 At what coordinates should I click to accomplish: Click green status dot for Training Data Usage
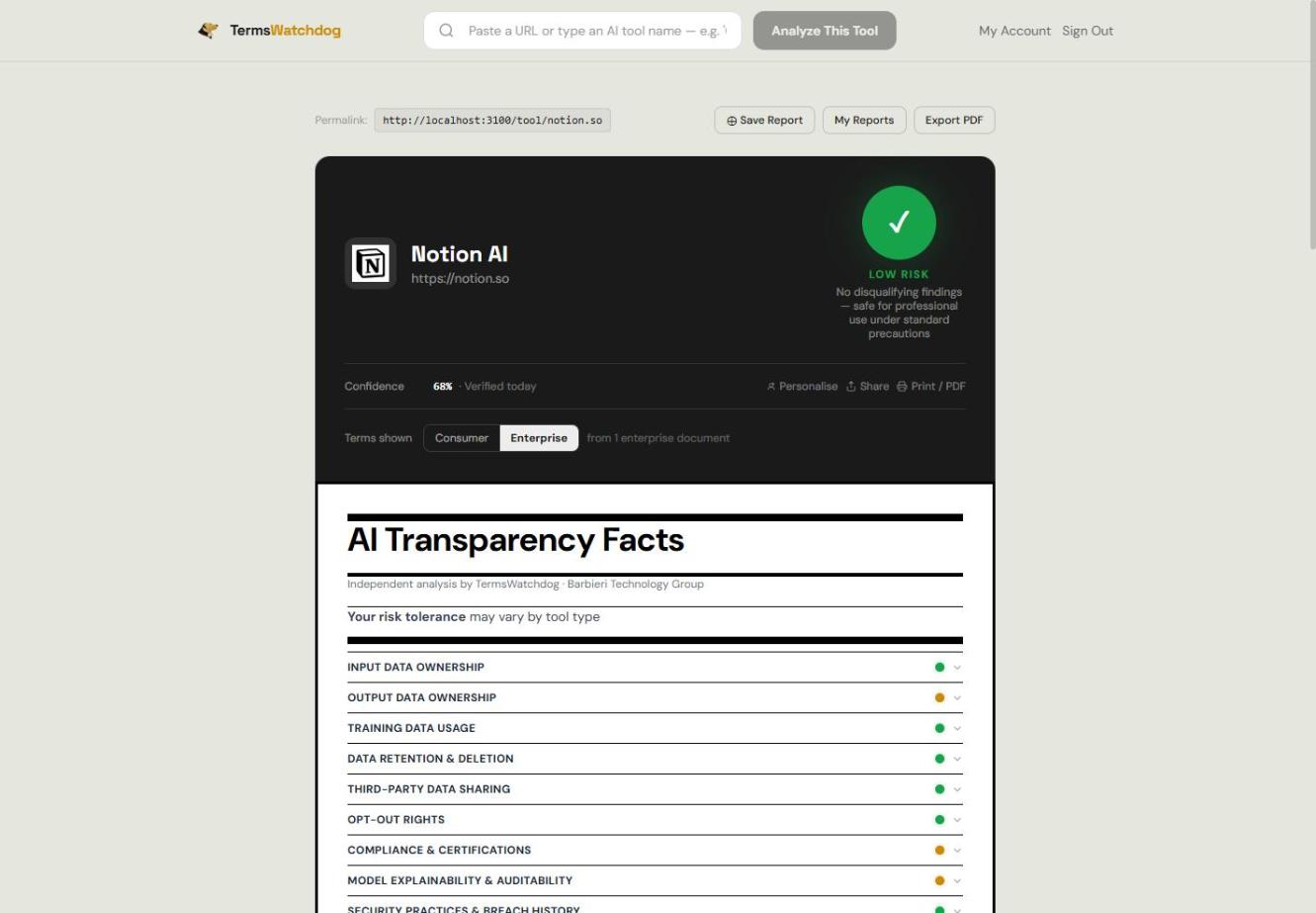coord(939,728)
